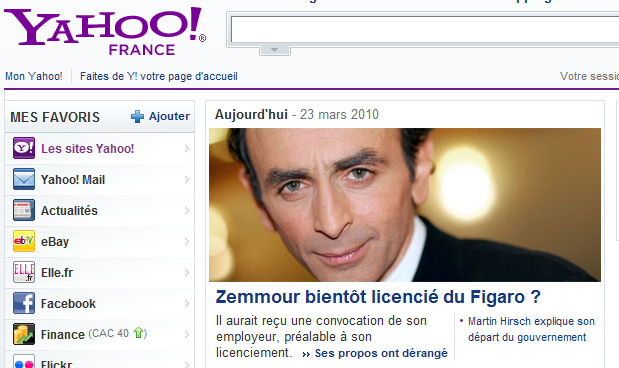Image resolution: width=619 pixels, height=368 pixels.
Task: Expand the eBay row arrow
Action: (x=187, y=242)
